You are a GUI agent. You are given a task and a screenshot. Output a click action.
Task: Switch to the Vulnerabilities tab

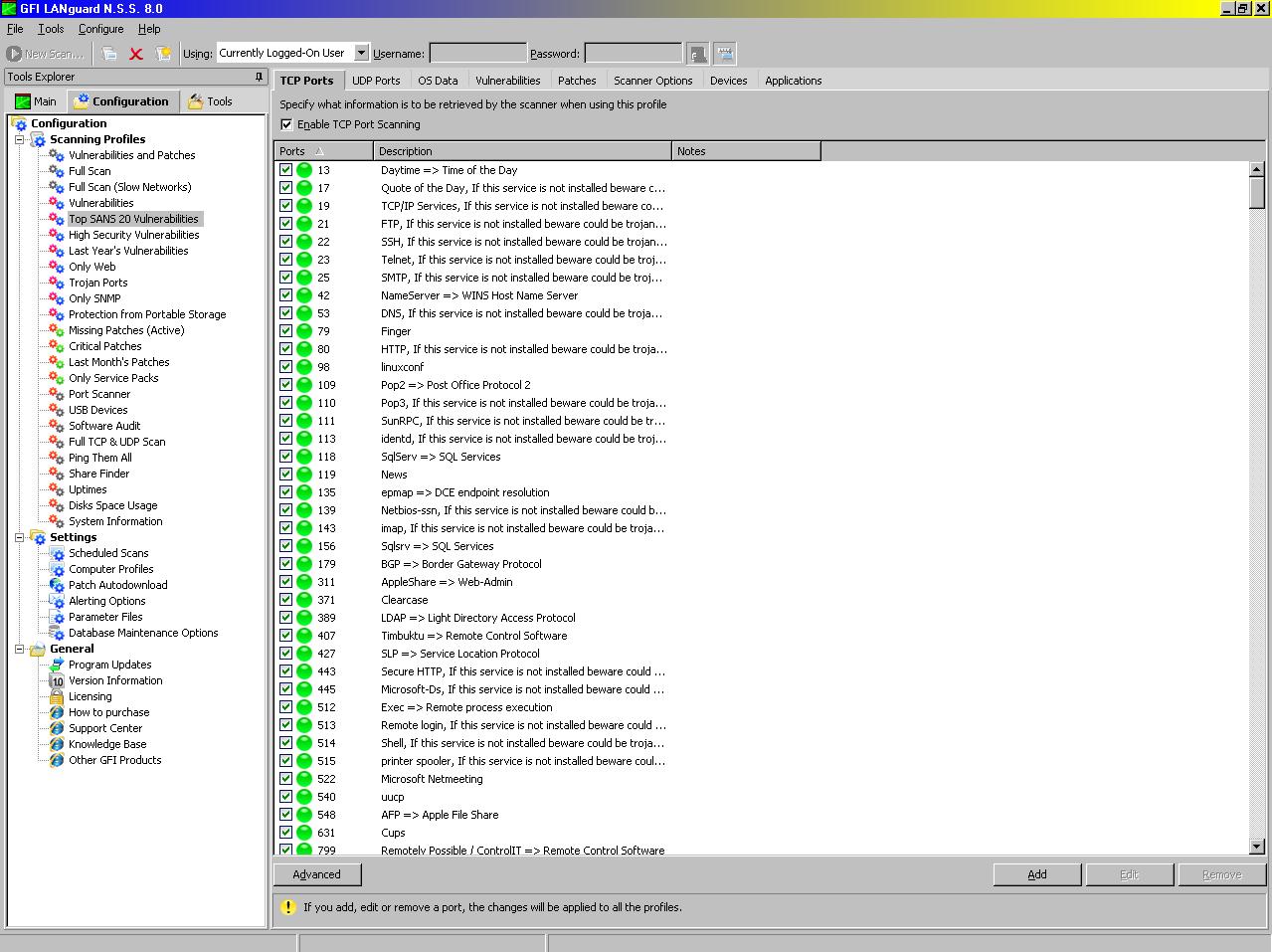coord(508,81)
